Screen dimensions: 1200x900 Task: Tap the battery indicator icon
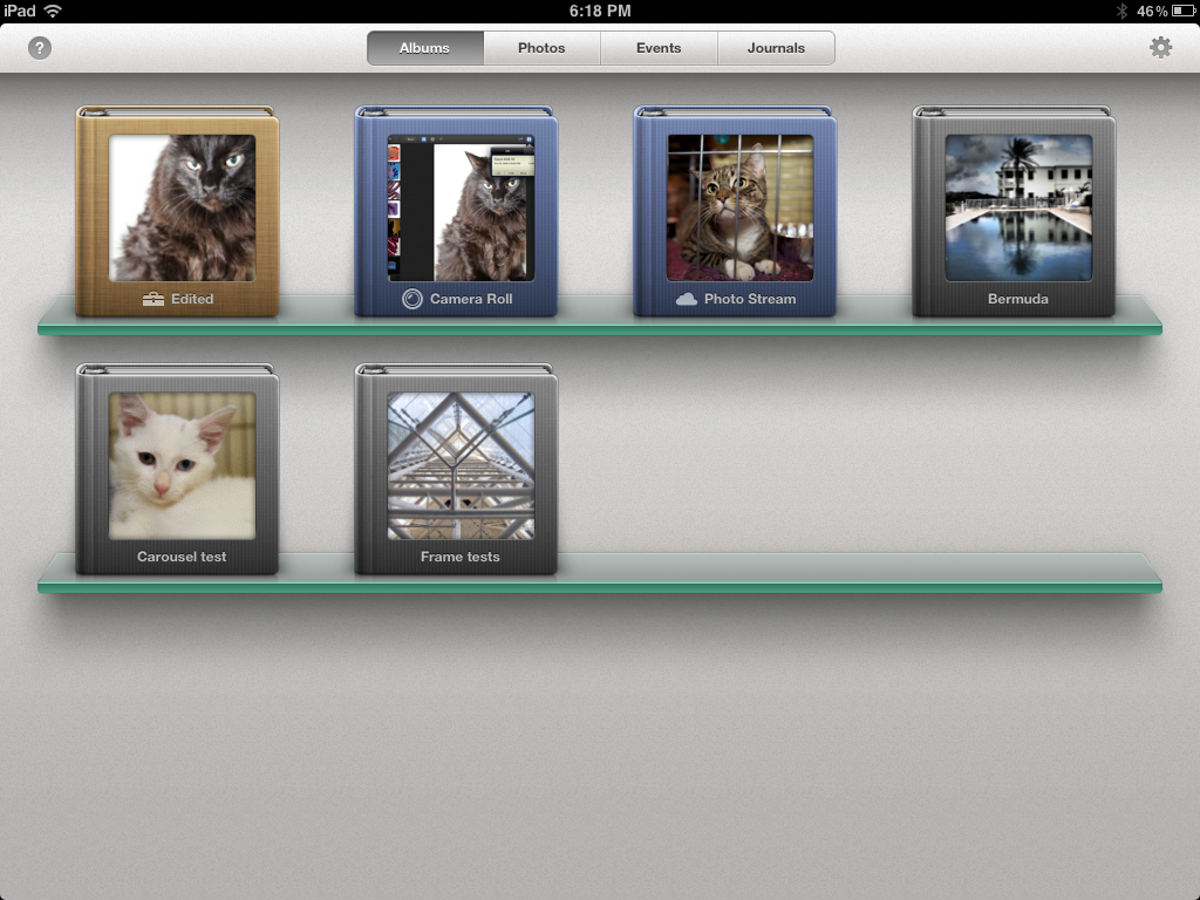1184,11
